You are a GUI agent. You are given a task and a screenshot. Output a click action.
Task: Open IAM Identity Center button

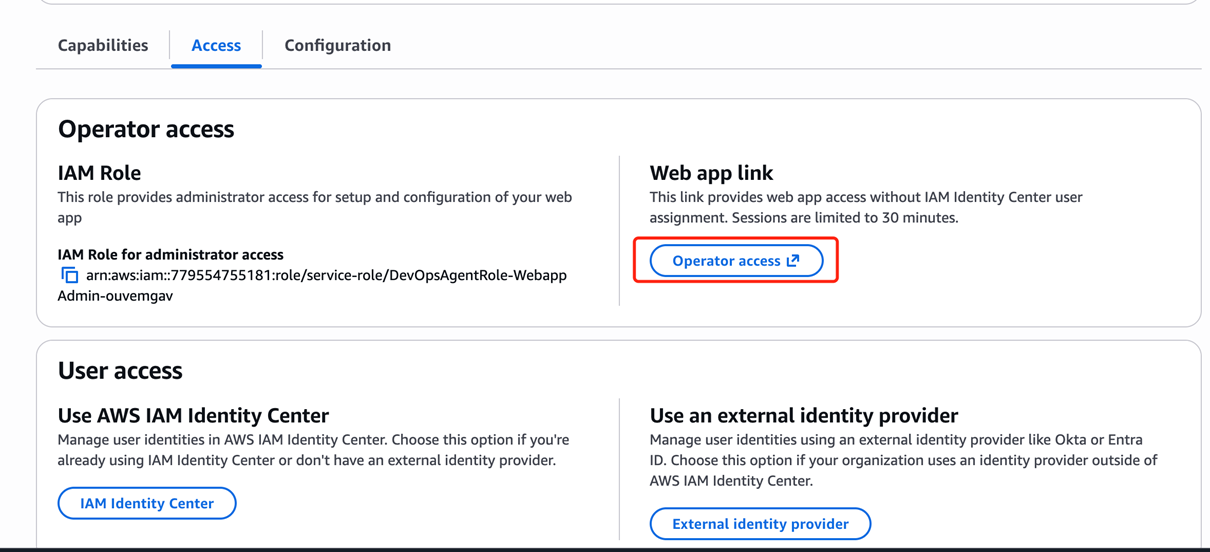(x=147, y=504)
